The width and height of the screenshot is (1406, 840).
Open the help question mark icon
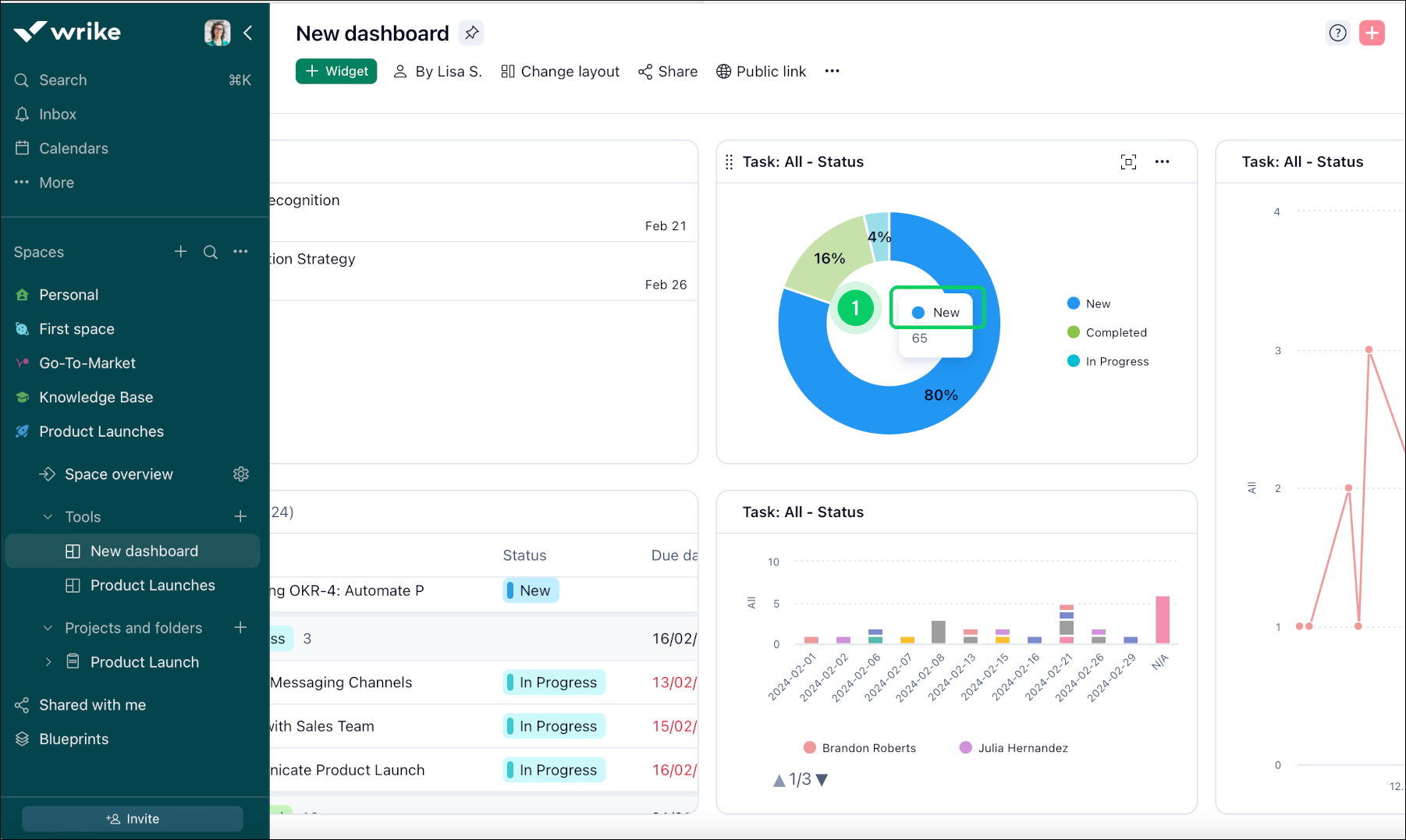click(1337, 33)
